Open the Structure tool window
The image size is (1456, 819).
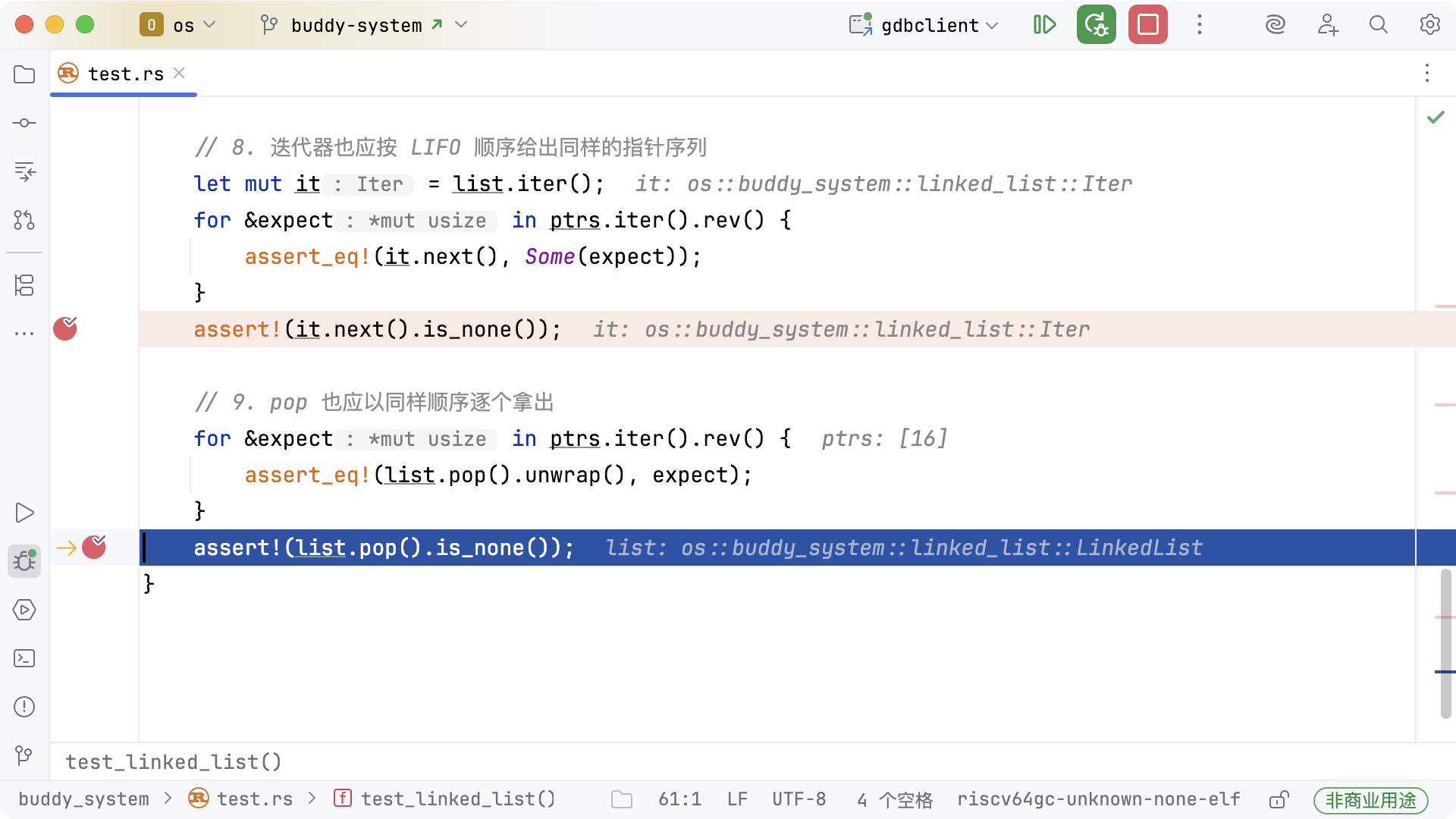[x=24, y=285]
